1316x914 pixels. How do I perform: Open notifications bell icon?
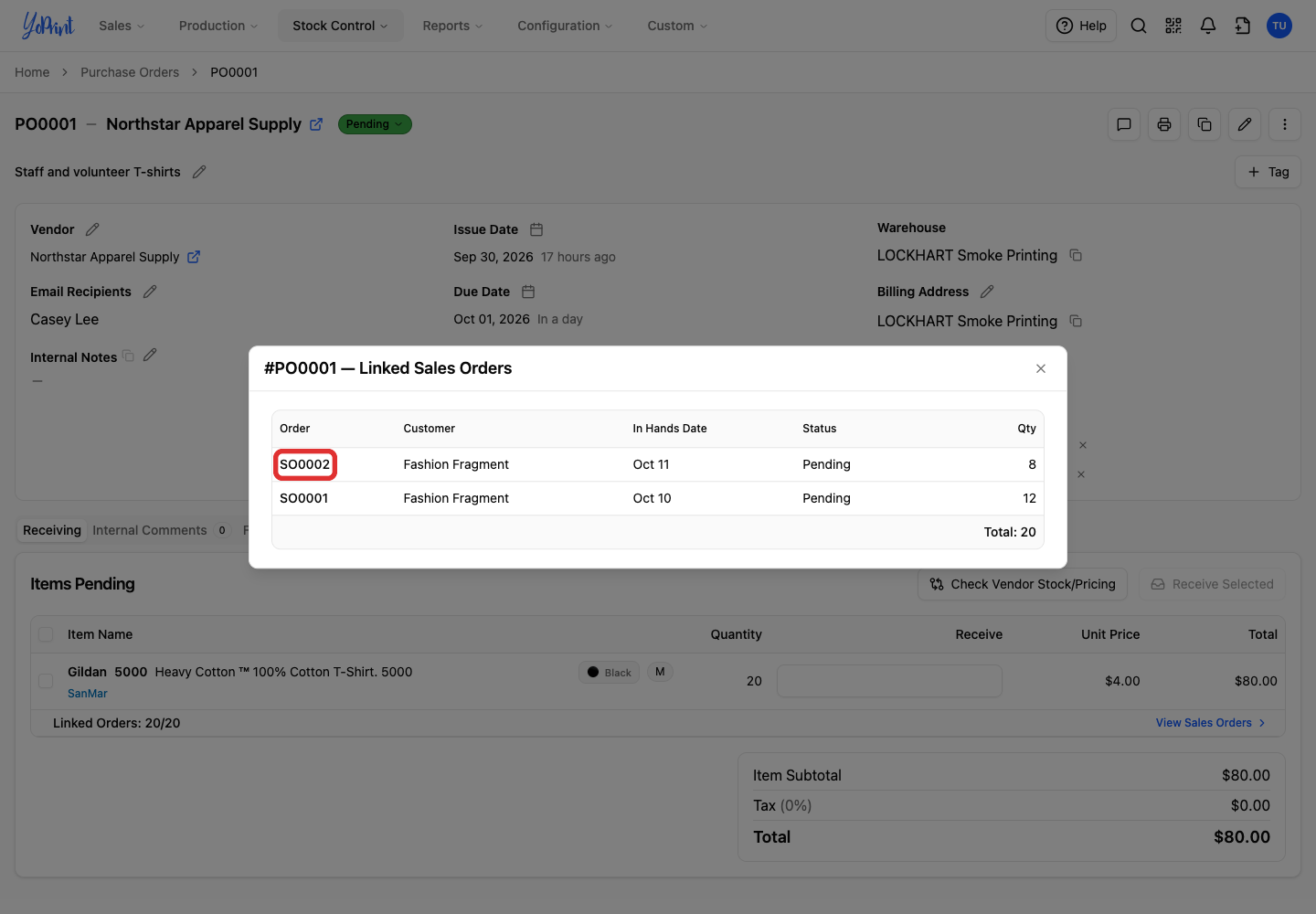1208,26
